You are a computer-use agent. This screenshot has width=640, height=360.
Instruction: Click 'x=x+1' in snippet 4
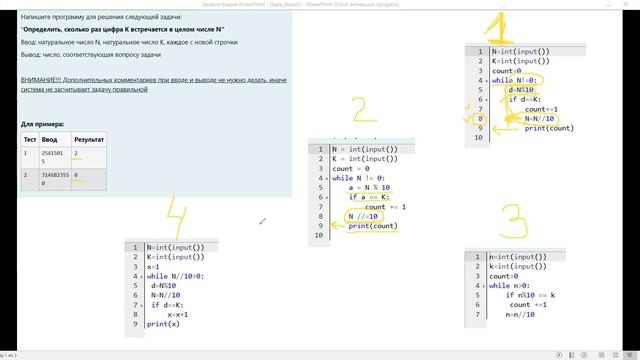pyautogui.click(x=178, y=315)
